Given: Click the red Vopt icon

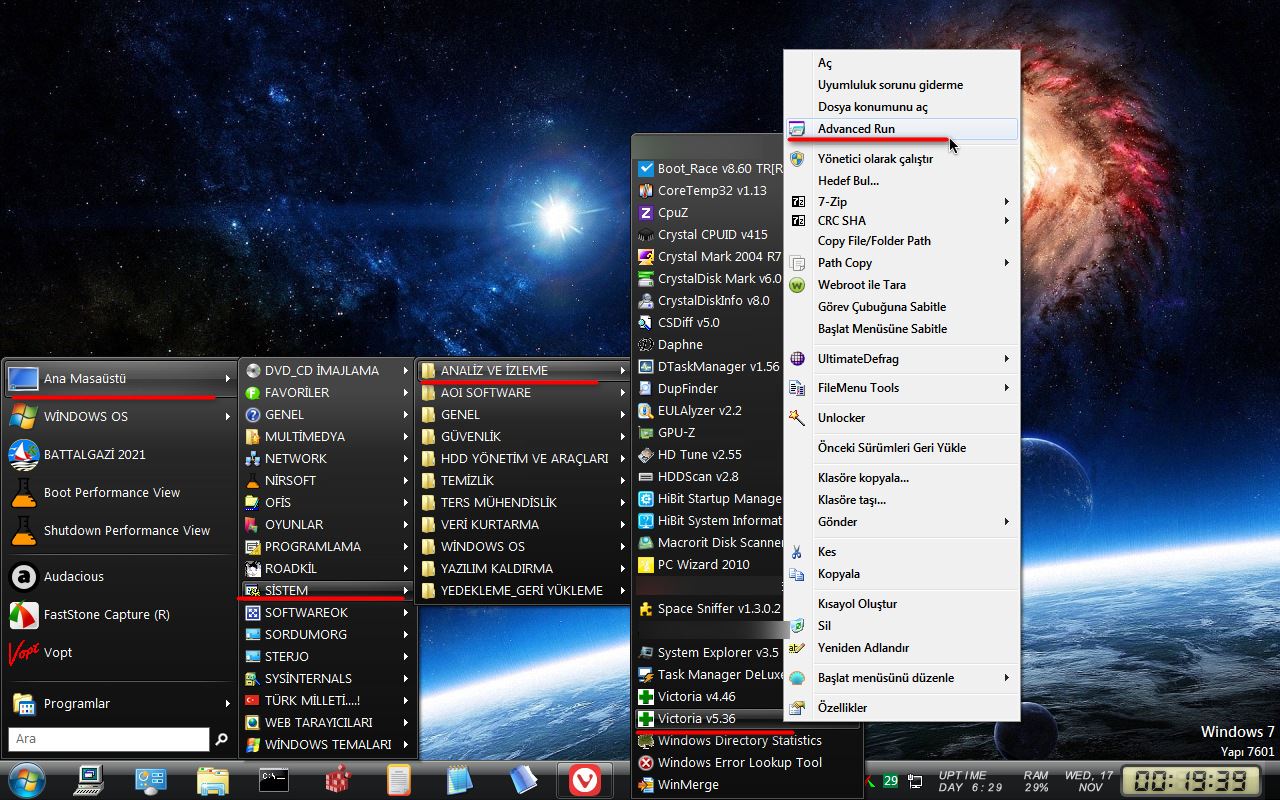Looking at the screenshot, I should click(24, 653).
